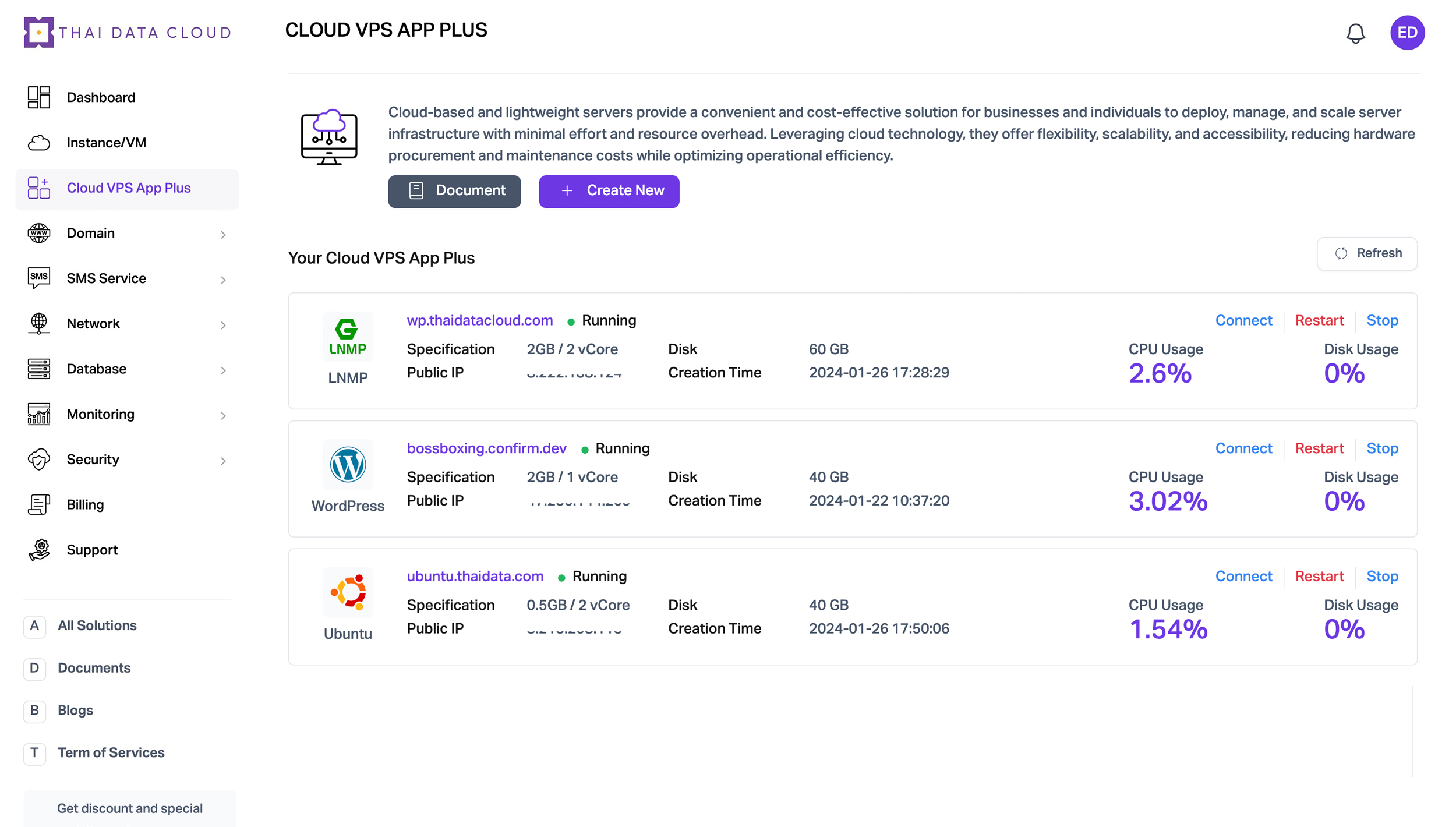Viewport: 1456px width, 827px height.
Task: Click the 2.6% CPU Usage value
Action: [1159, 374]
